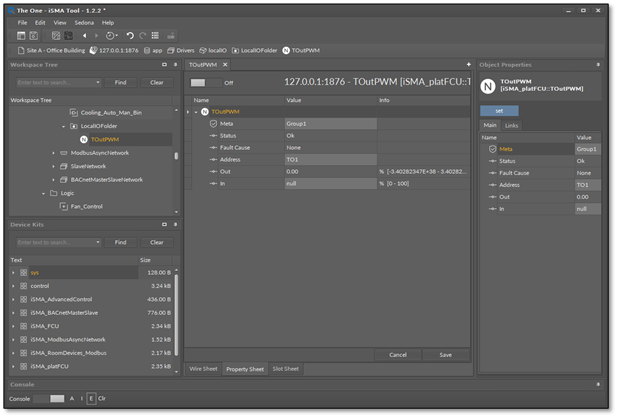
Task: Expand the iSMA_FCU device kit
Action: 13,326
